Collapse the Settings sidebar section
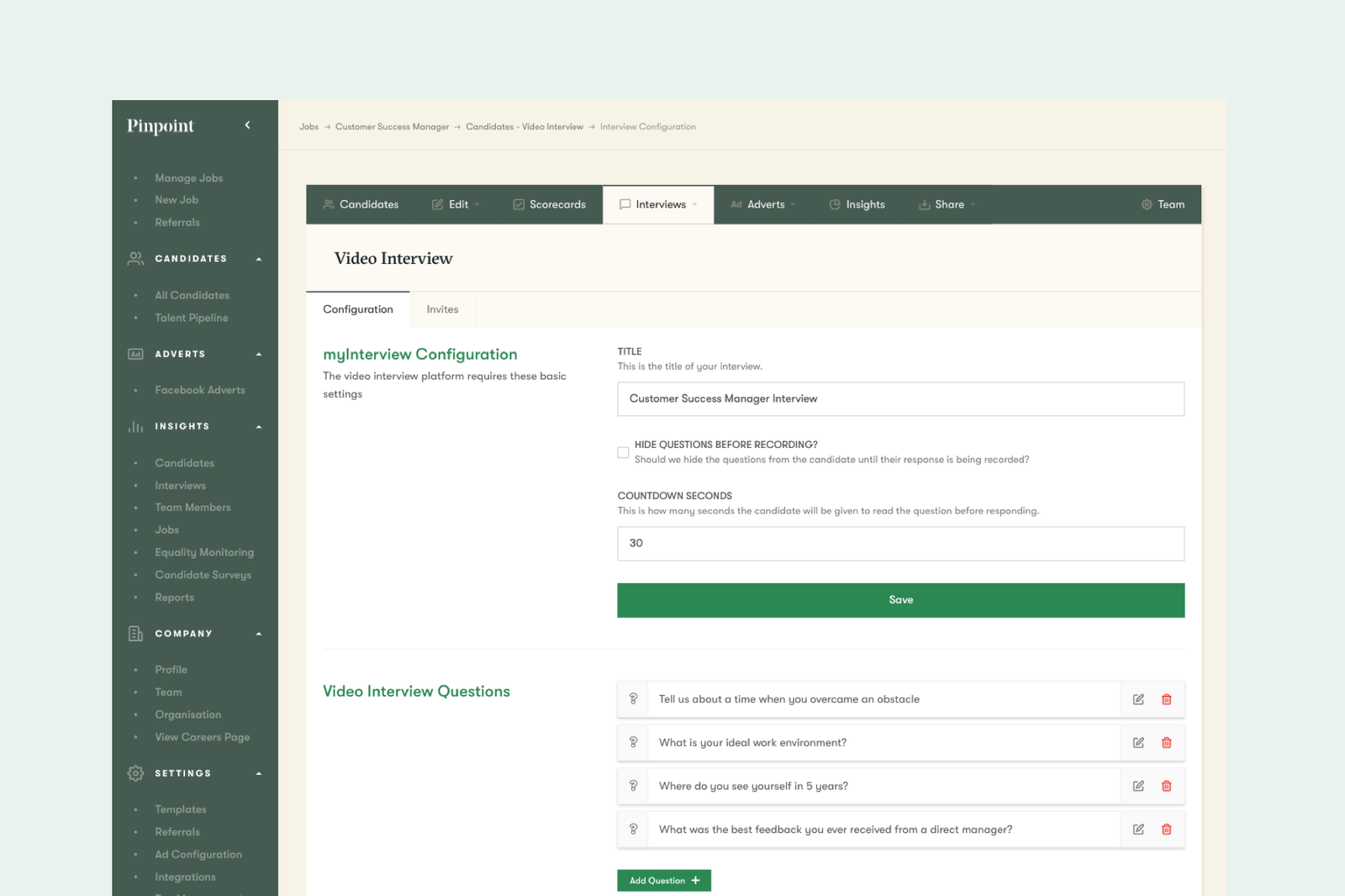The image size is (1345, 896). pyautogui.click(x=259, y=773)
